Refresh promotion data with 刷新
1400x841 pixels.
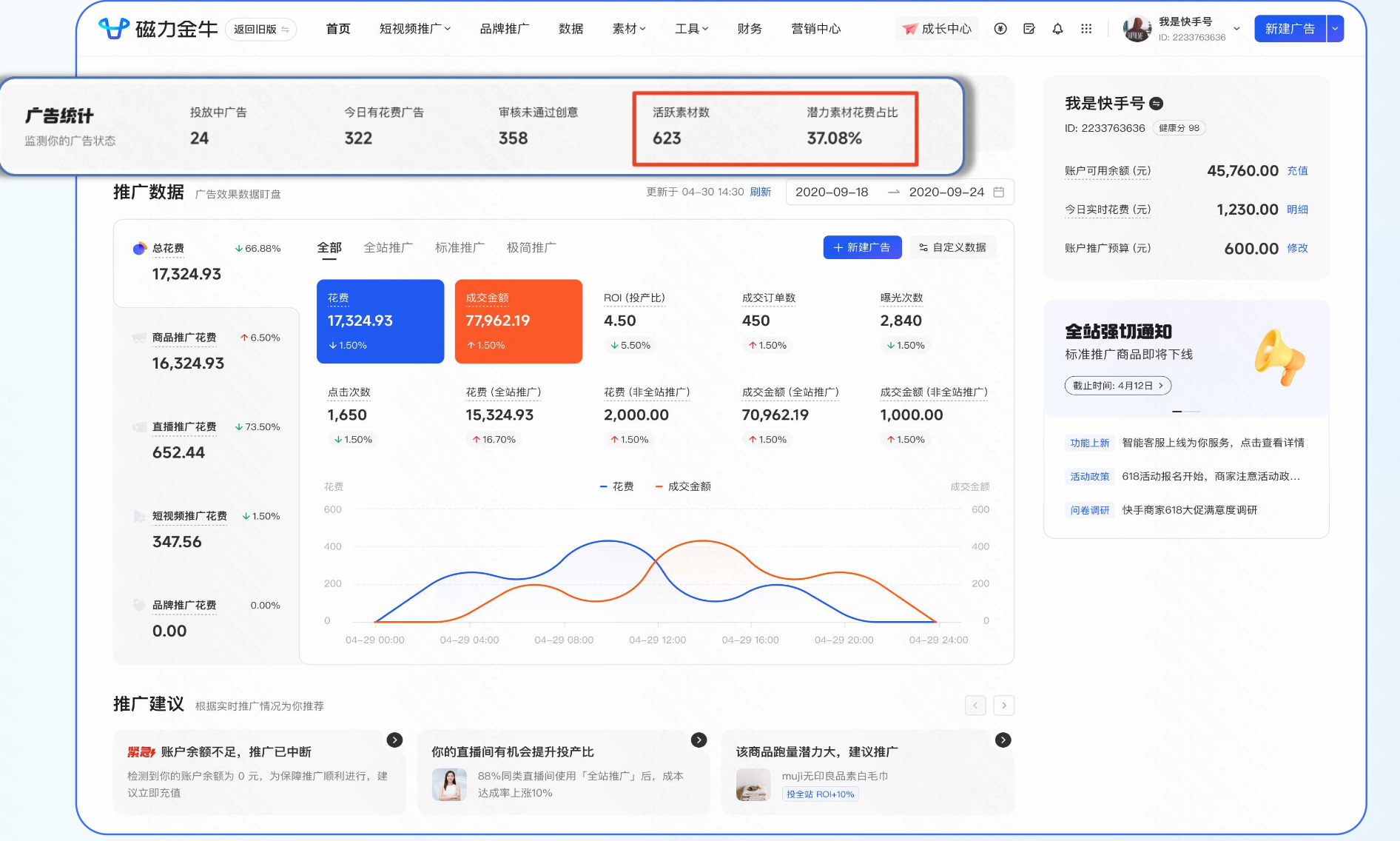(x=761, y=192)
